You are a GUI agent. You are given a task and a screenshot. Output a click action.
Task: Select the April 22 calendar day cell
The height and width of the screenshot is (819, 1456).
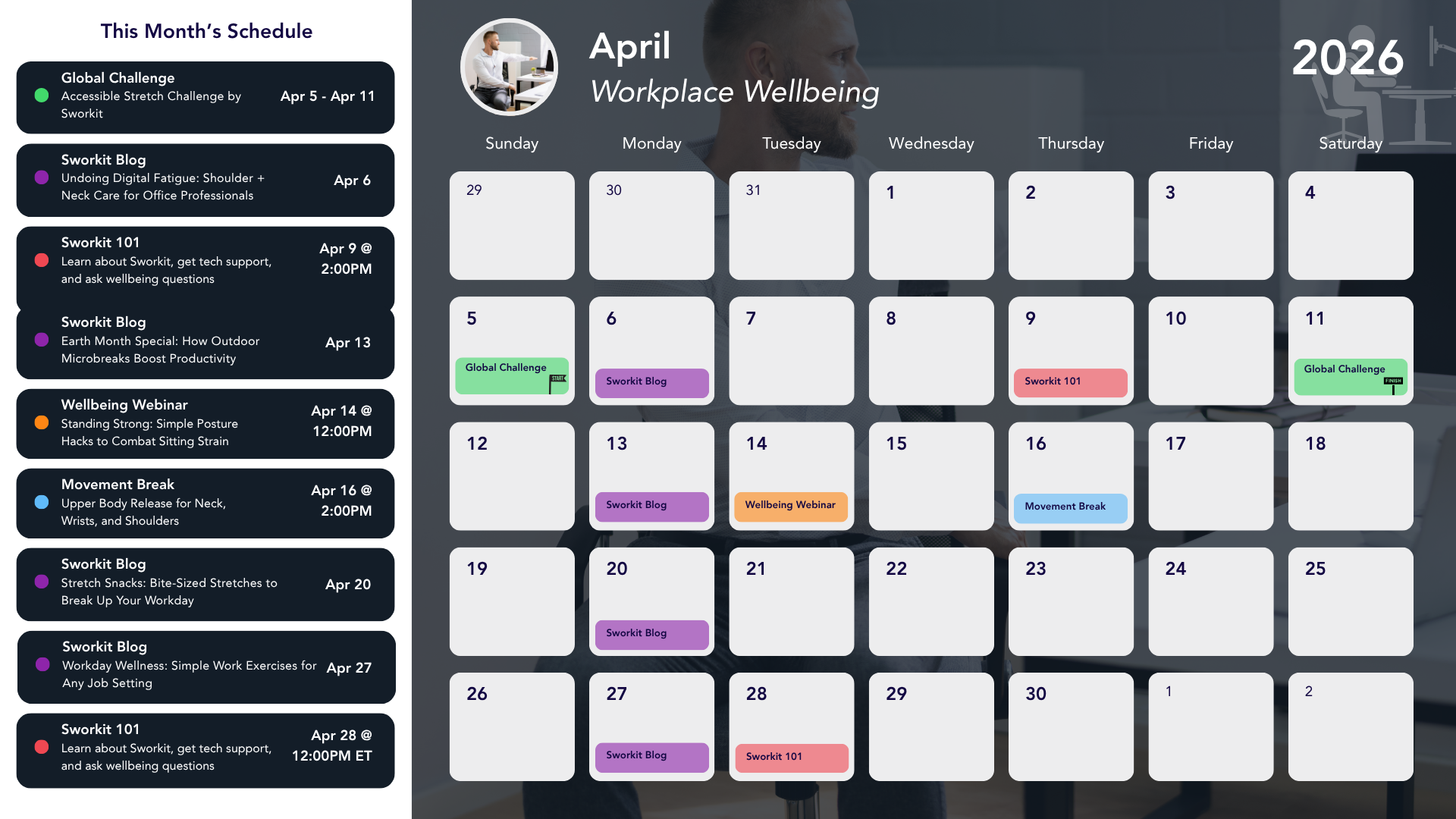(x=931, y=601)
